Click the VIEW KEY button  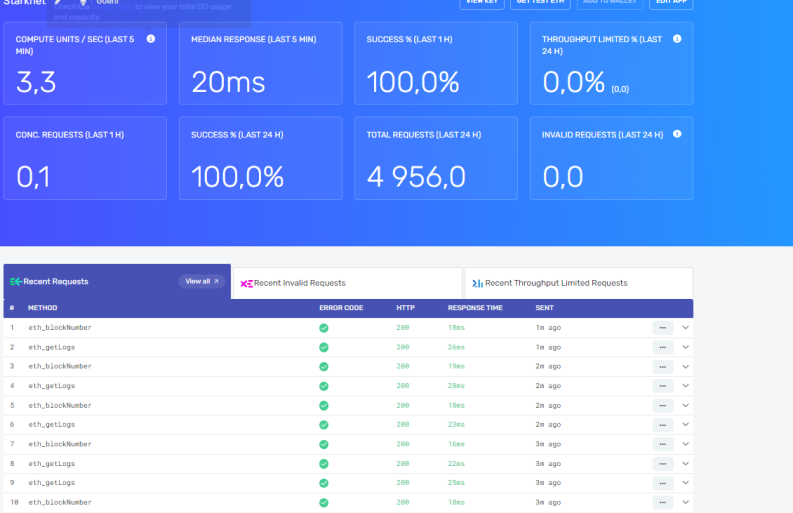pyautogui.click(x=482, y=3)
